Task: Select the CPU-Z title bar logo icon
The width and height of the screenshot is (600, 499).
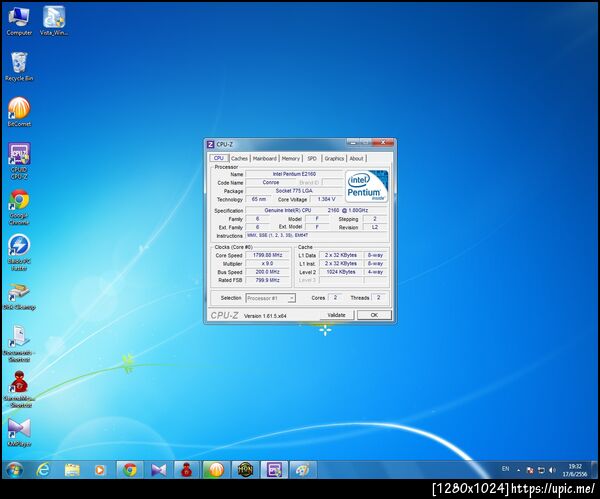Action: pos(210,144)
